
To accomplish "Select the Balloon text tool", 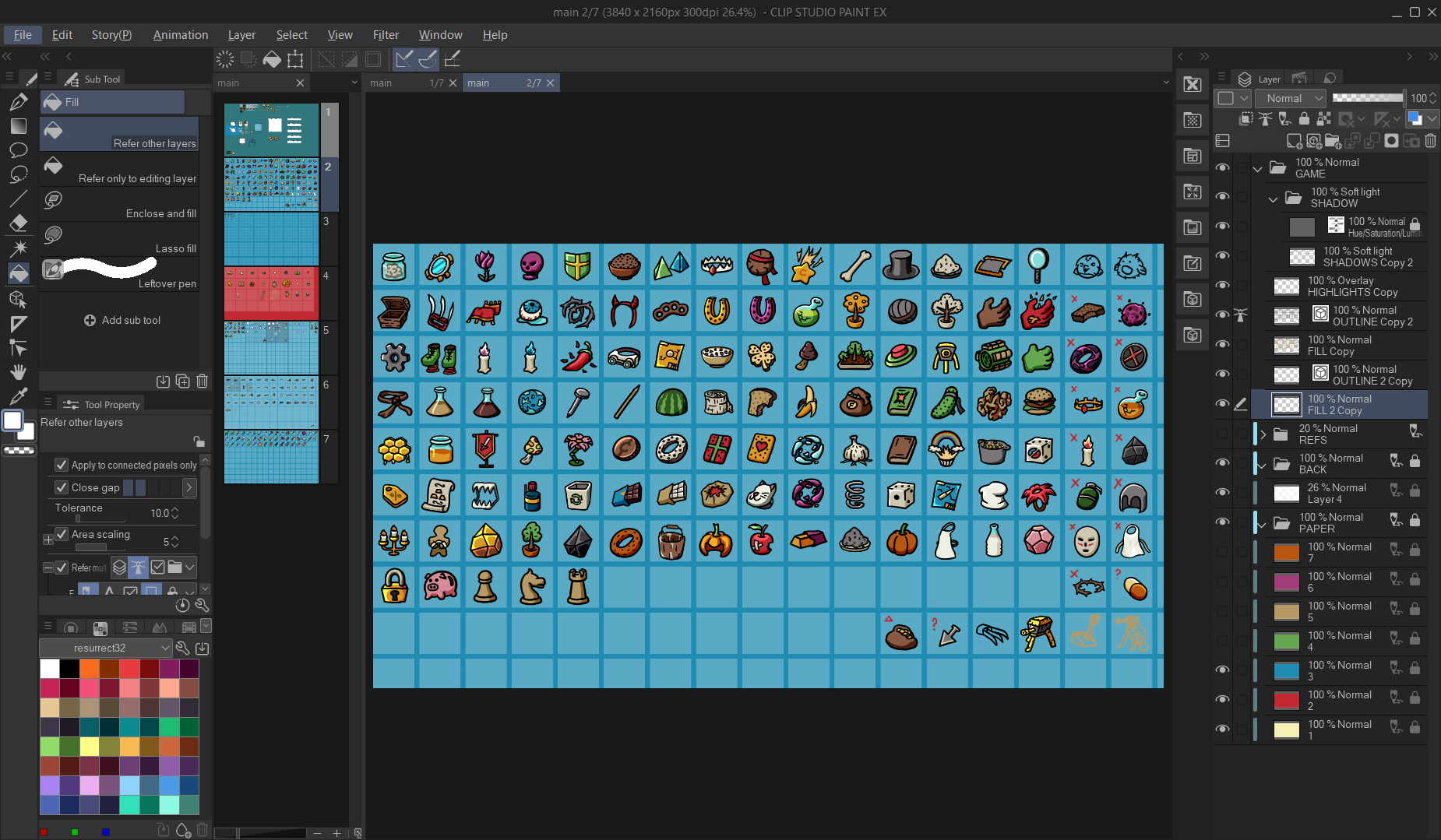I will click(x=19, y=150).
